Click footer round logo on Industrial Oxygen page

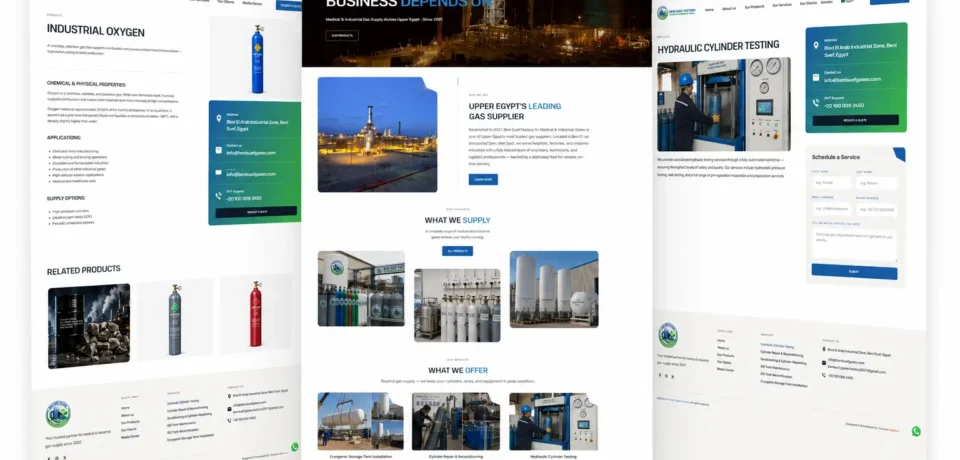point(58,415)
